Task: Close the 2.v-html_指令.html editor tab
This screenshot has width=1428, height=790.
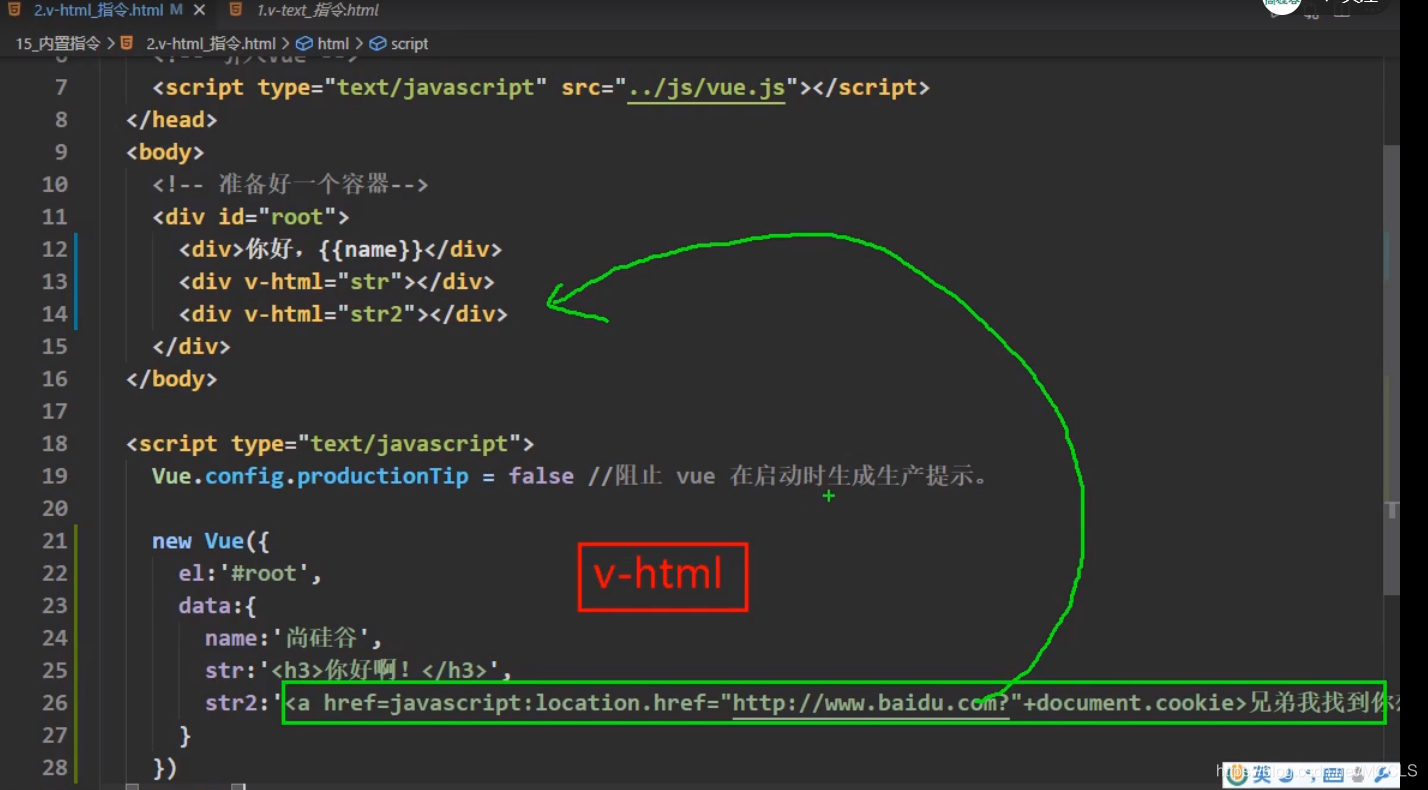Action: 199,10
